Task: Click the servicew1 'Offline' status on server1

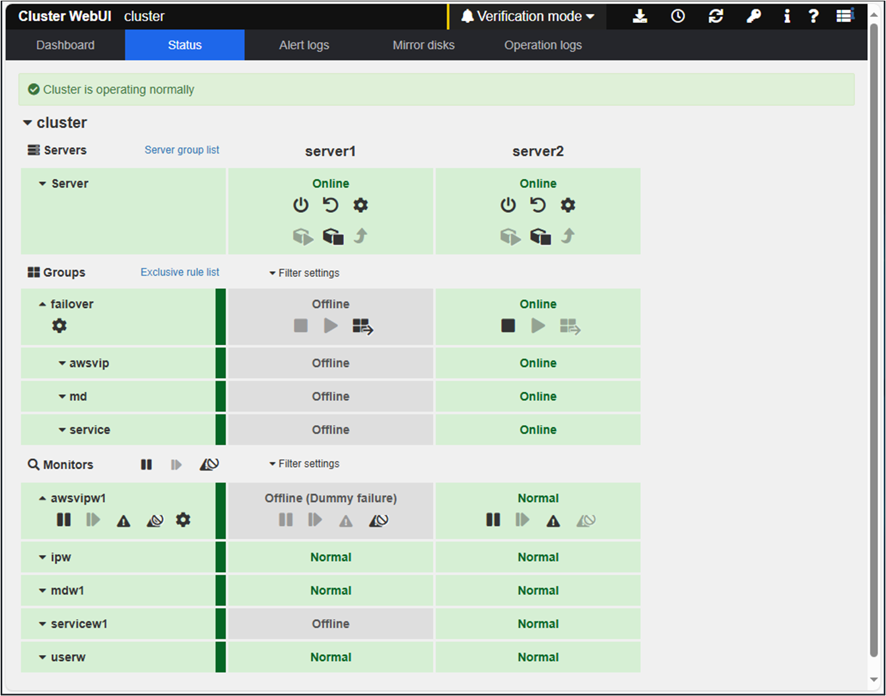Action: [331, 624]
